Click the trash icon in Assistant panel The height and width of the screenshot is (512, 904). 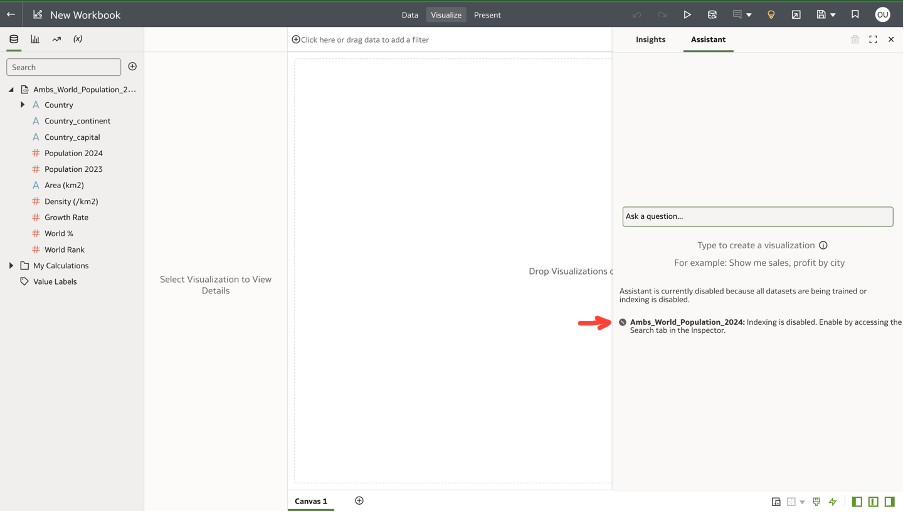tap(855, 39)
